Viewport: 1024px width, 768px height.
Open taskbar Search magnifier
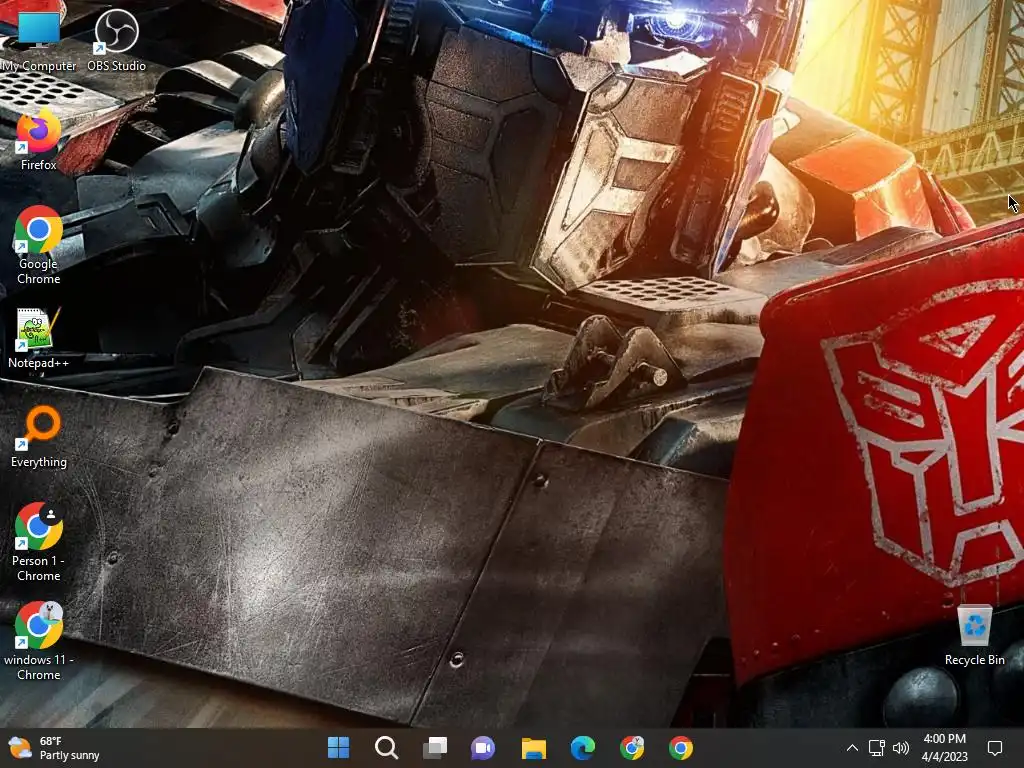pos(387,748)
